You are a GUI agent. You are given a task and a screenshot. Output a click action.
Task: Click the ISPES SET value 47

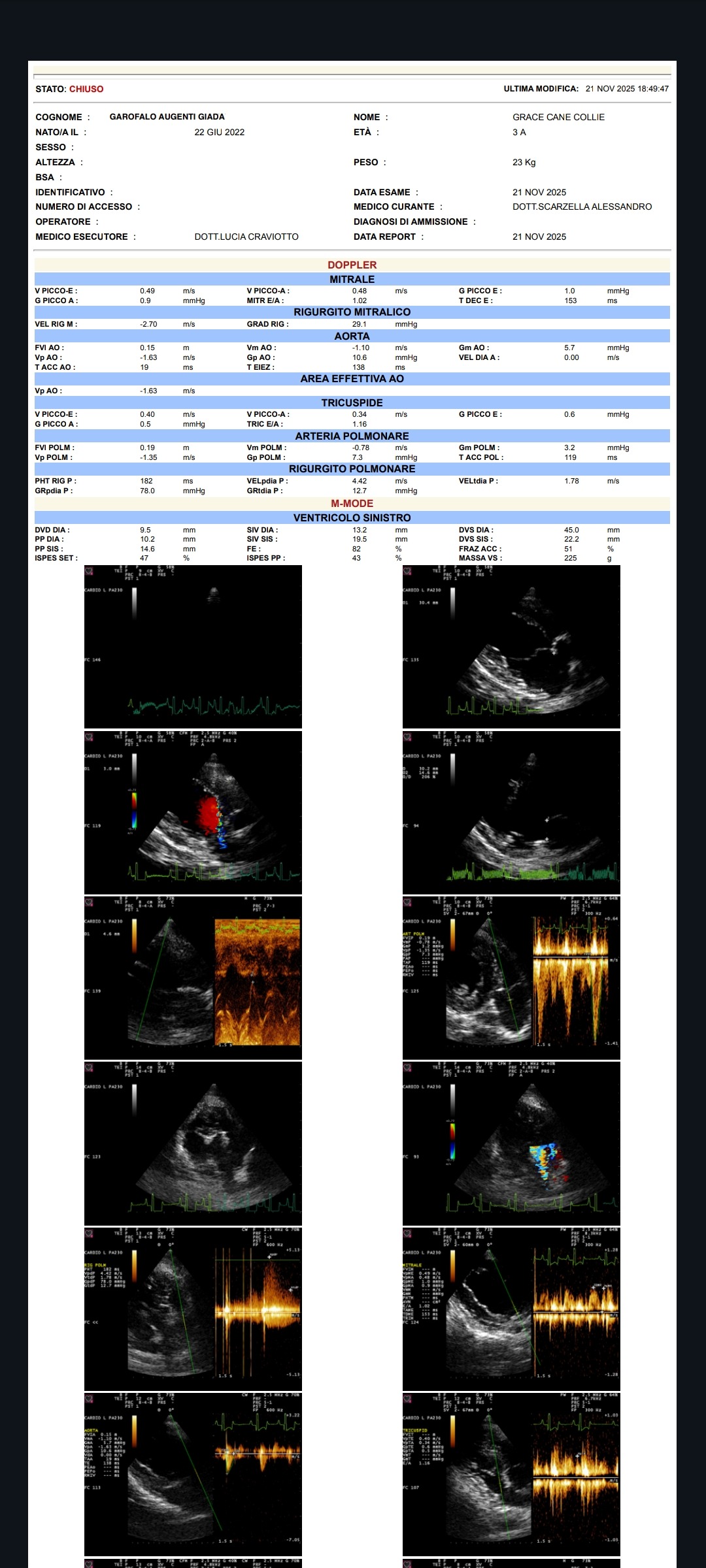144,558
